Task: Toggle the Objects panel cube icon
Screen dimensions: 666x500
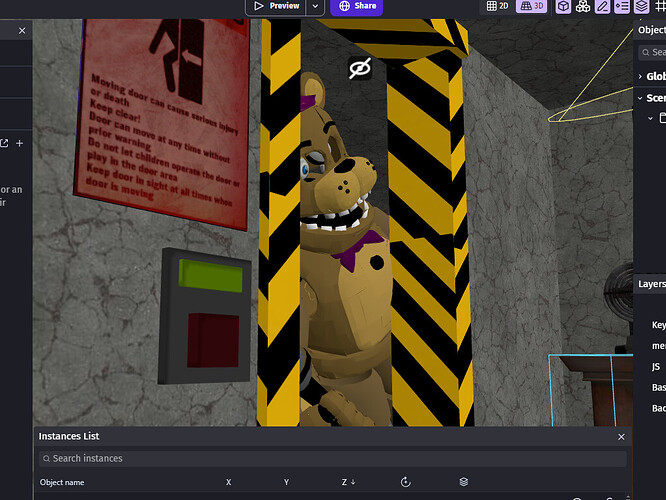Action: 563,6
